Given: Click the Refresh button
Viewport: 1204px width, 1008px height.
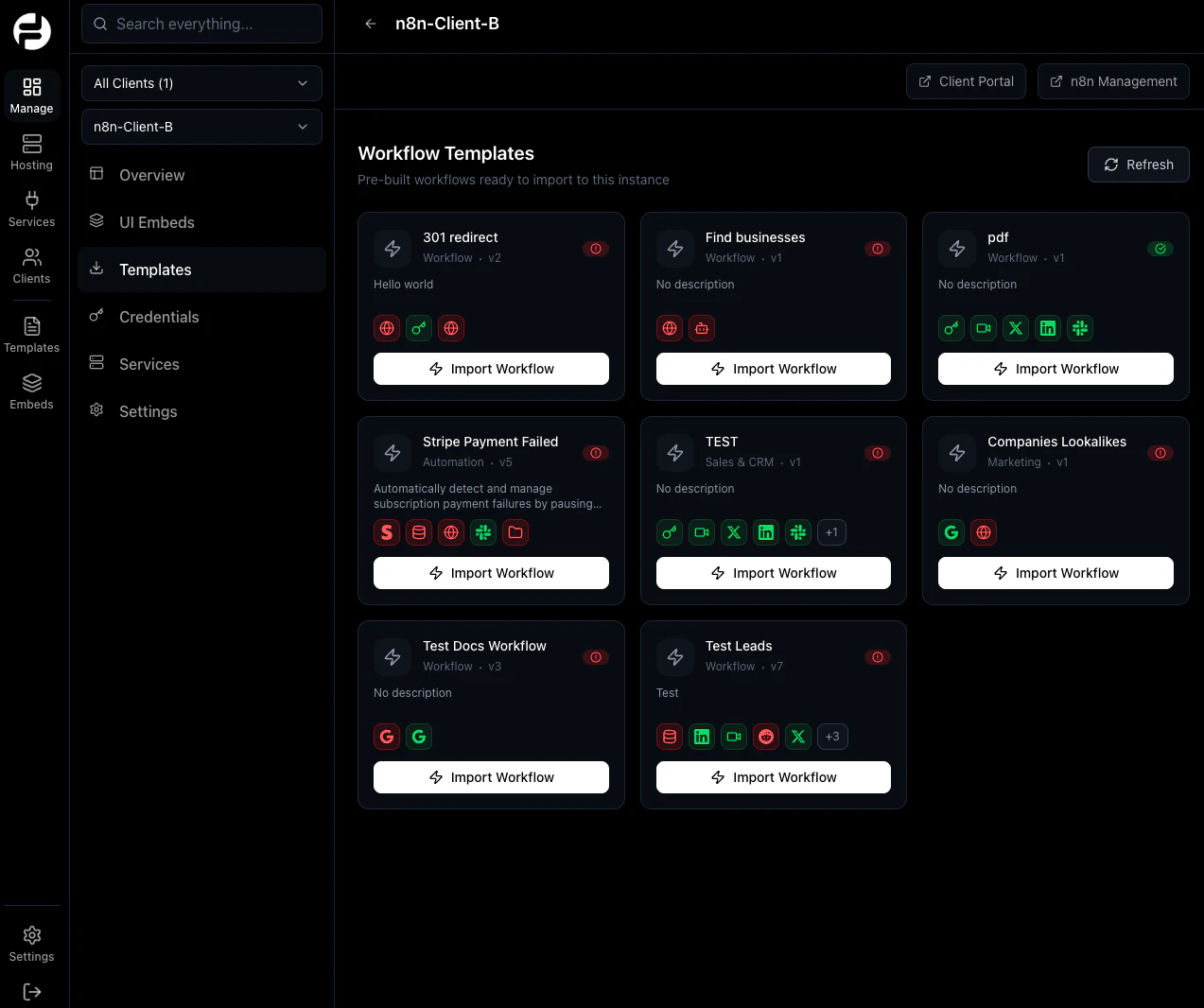Looking at the screenshot, I should tap(1139, 165).
